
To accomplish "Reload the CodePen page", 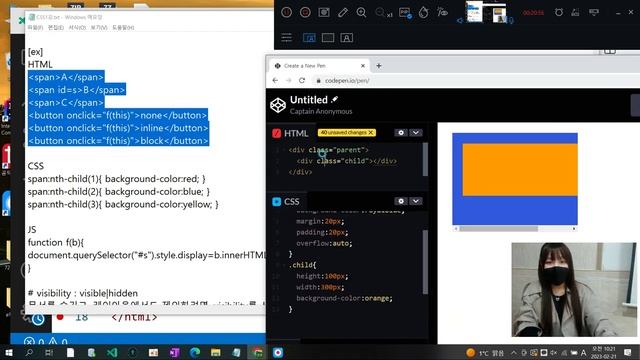I will pyautogui.click(x=302, y=80).
